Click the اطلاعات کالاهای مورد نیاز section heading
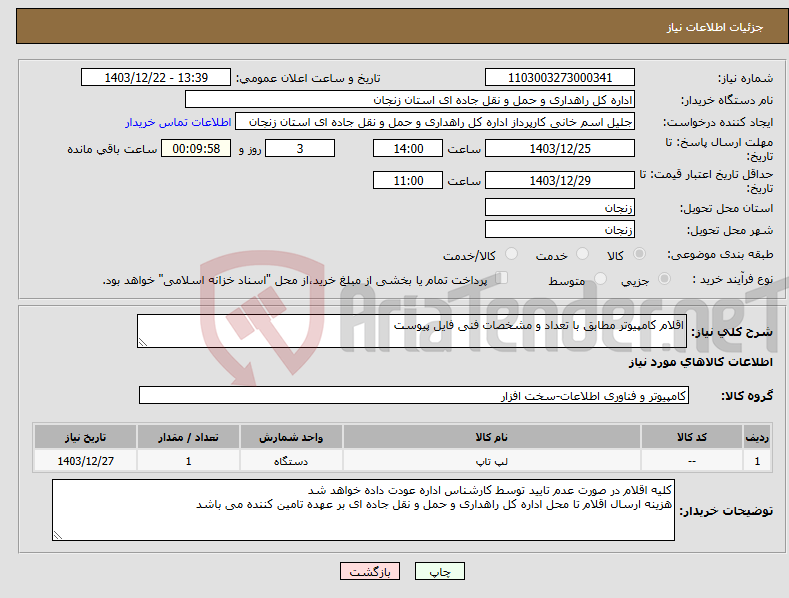Viewport: 789px width, 598px height. pos(700,362)
